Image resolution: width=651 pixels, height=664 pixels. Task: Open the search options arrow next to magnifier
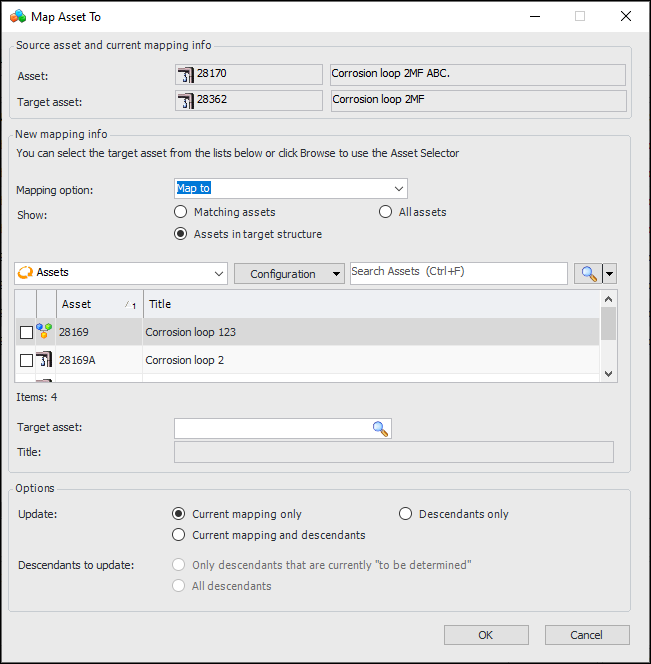(609, 274)
